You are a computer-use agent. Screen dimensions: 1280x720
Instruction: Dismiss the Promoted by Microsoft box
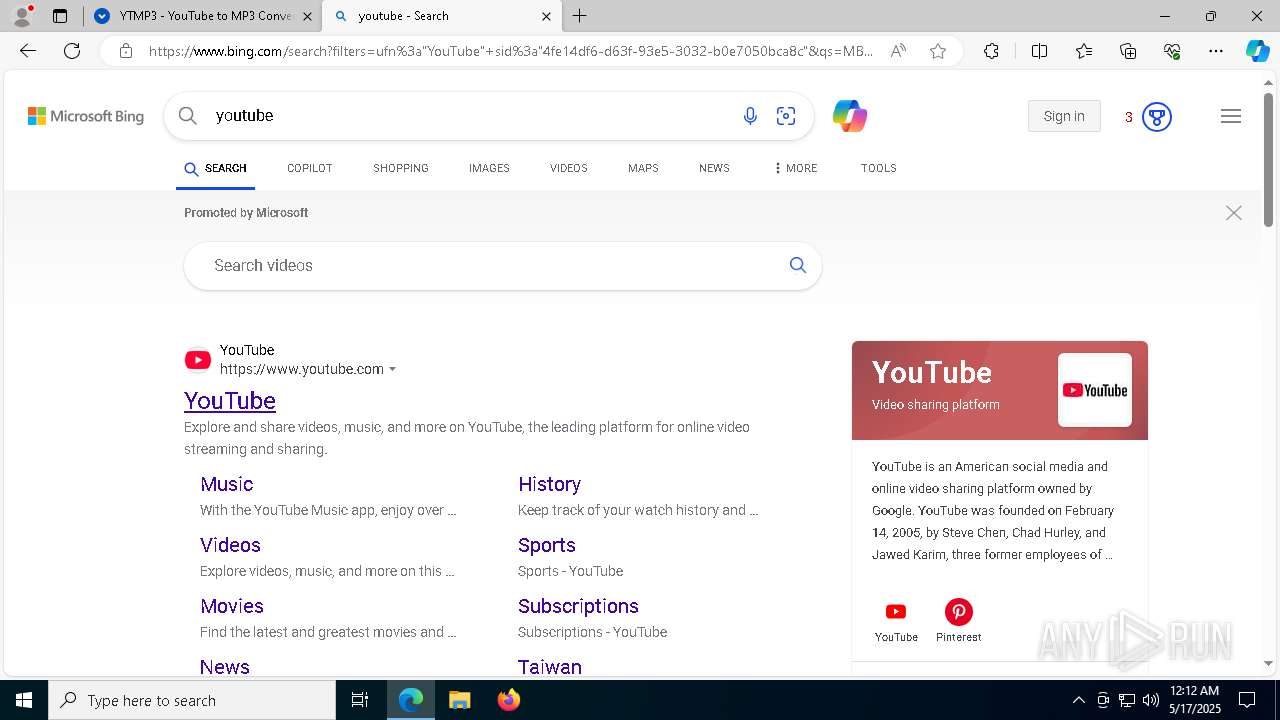coord(1234,213)
